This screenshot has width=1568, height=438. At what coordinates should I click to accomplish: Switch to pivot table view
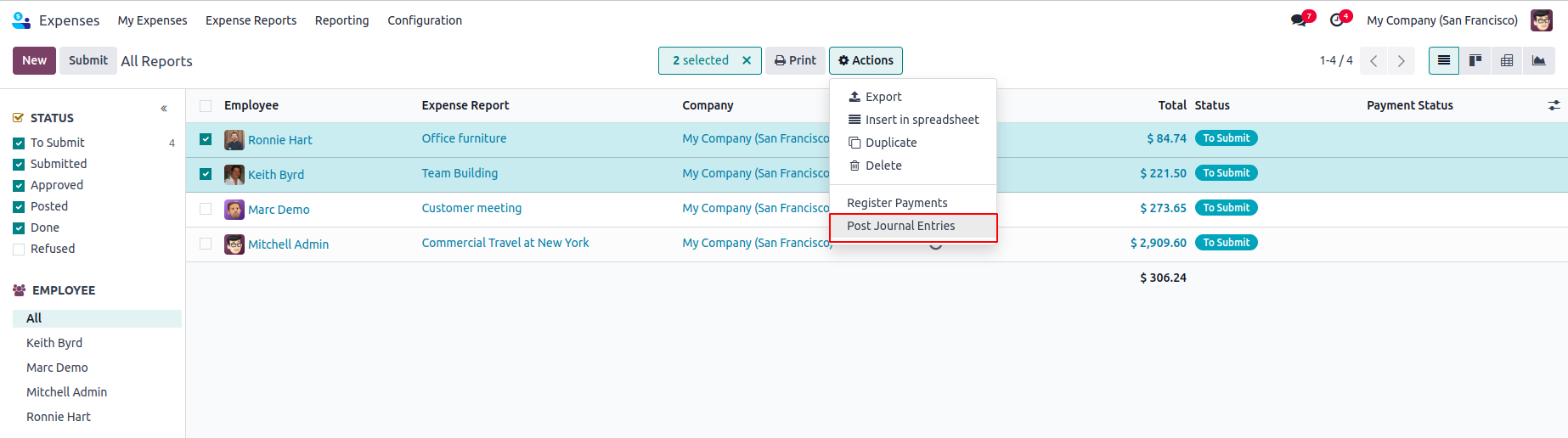point(1507,60)
